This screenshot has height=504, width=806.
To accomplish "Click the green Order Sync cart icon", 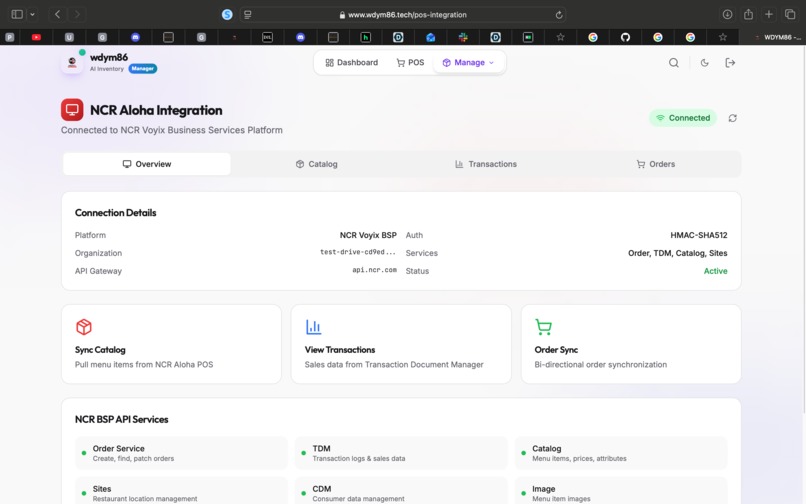I will pyautogui.click(x=543, y=327).
